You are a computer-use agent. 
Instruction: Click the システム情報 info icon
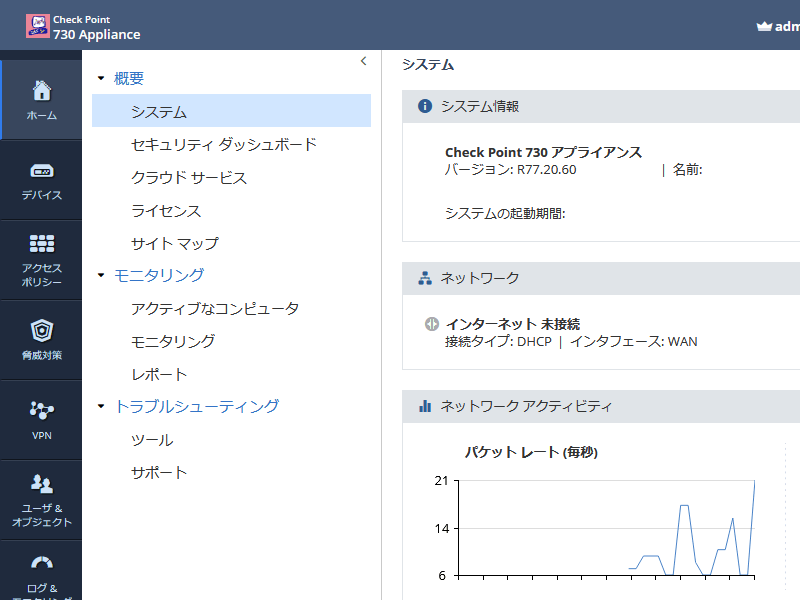tap(424, 106)
